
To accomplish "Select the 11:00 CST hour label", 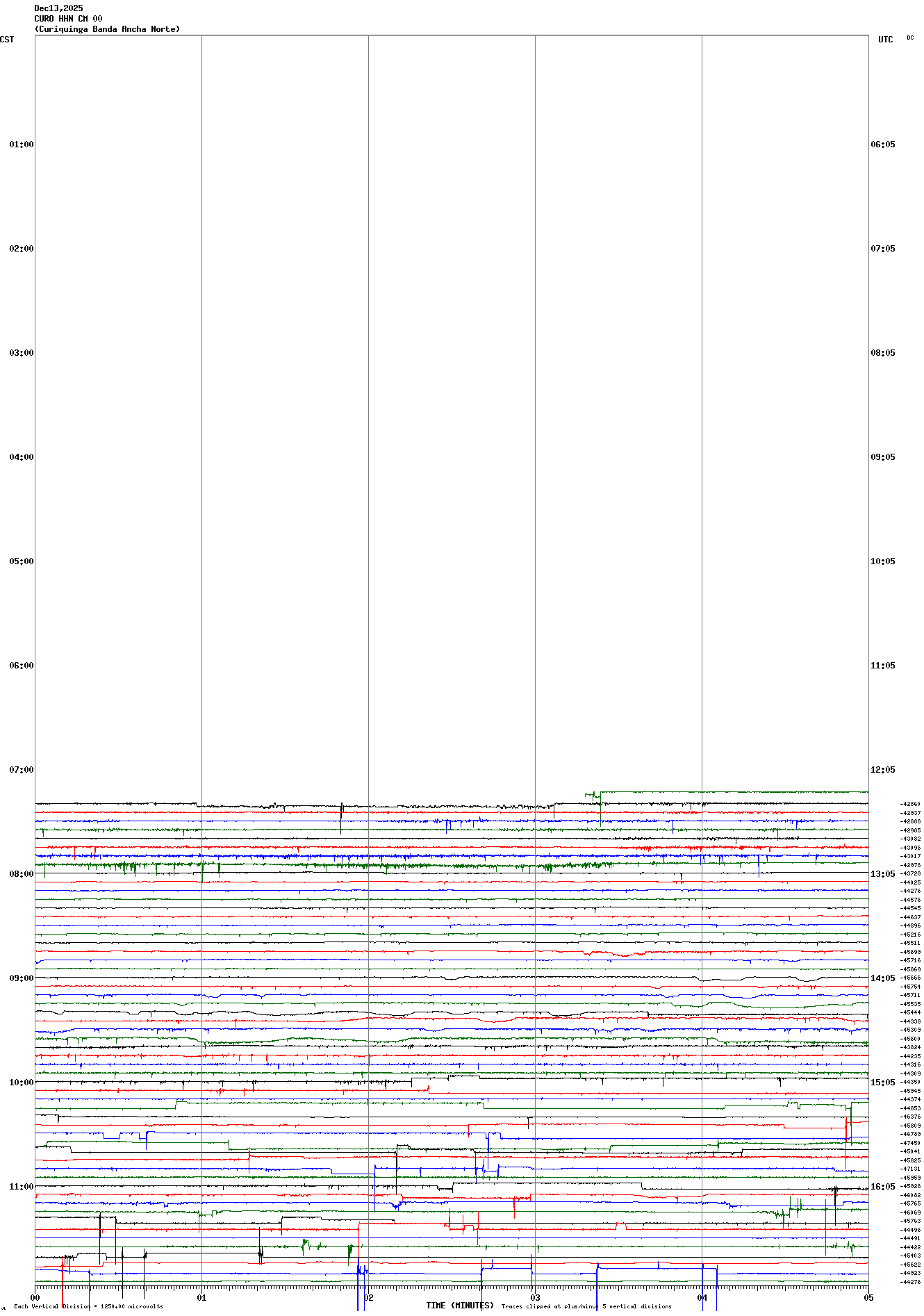I will coord(21,1187).
